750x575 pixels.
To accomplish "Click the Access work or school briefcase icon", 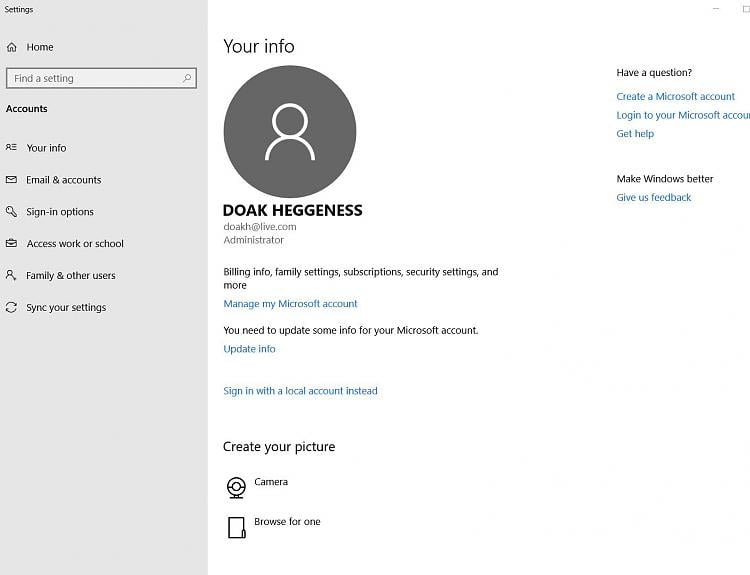I will point(11,243).
